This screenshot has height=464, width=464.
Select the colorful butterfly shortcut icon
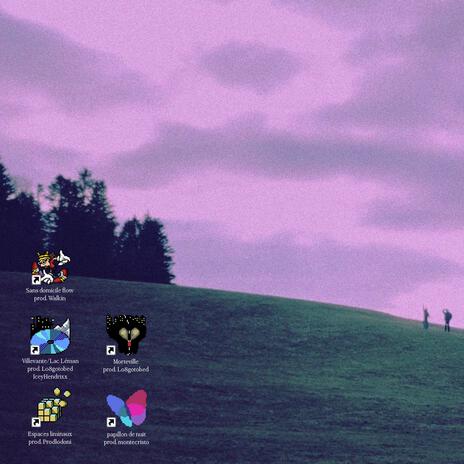(127, 408)
